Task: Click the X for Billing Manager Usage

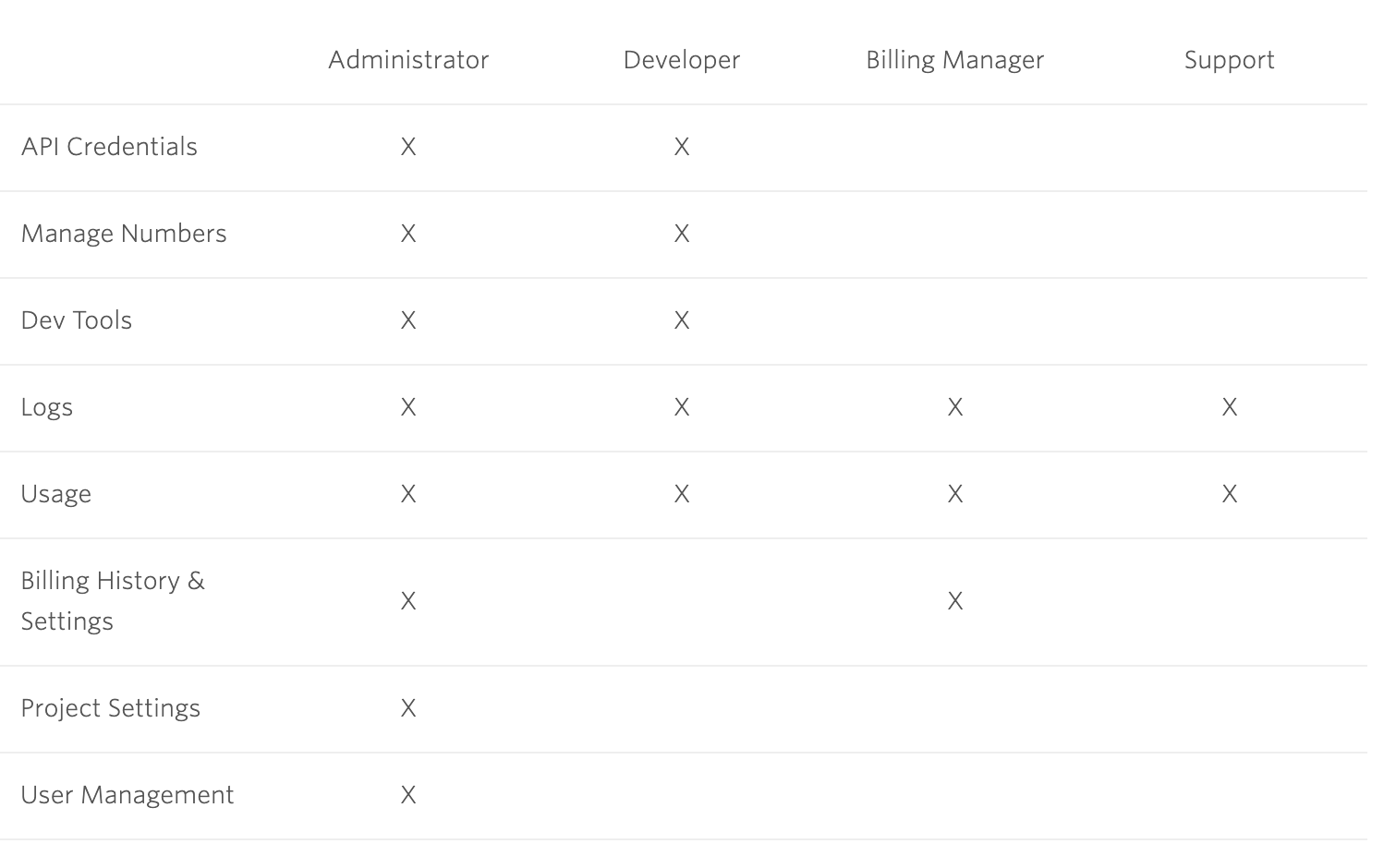Action: tap(955, 494)
